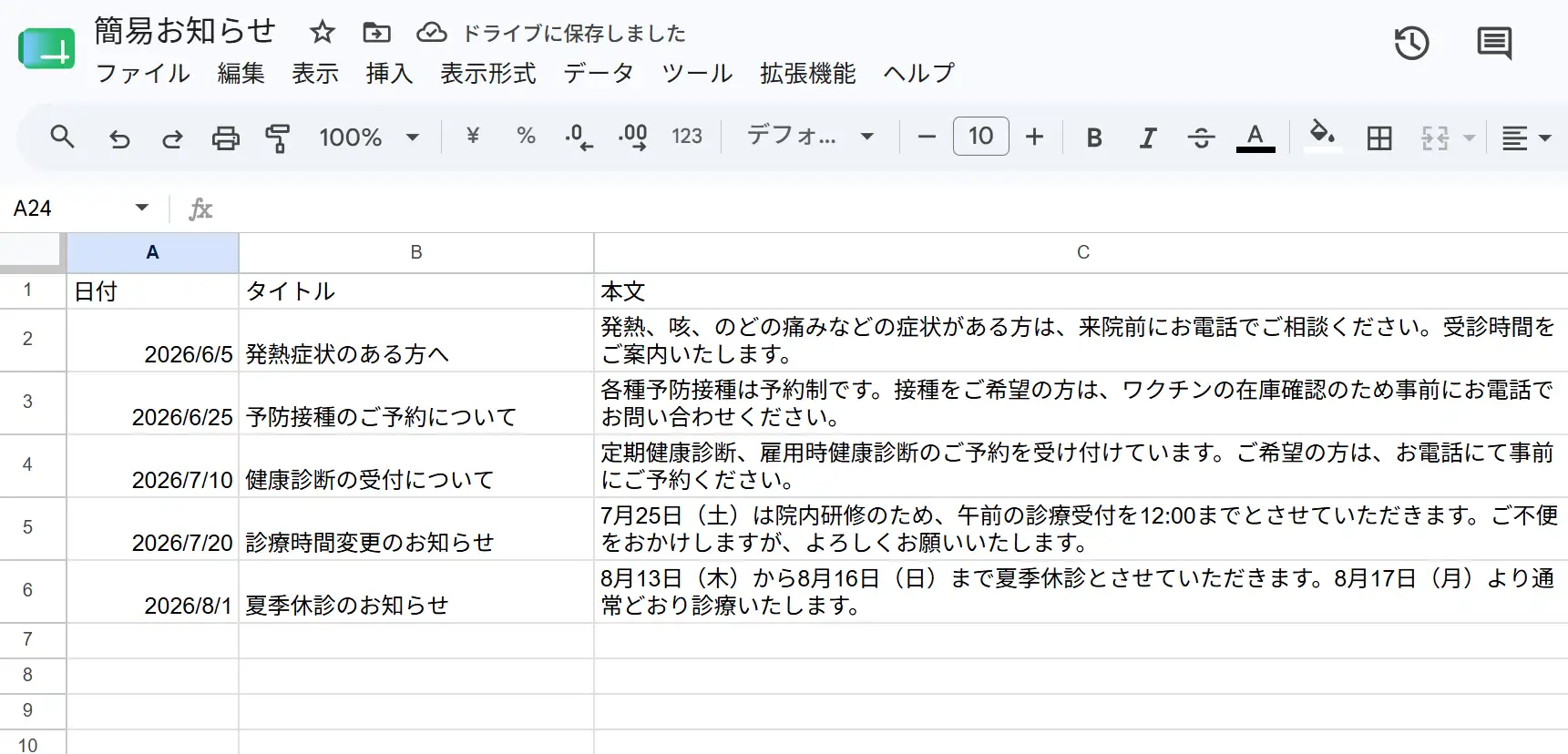
Task: Expand the horizontal align dropdown arrow
Action: tap(1545, 138)
